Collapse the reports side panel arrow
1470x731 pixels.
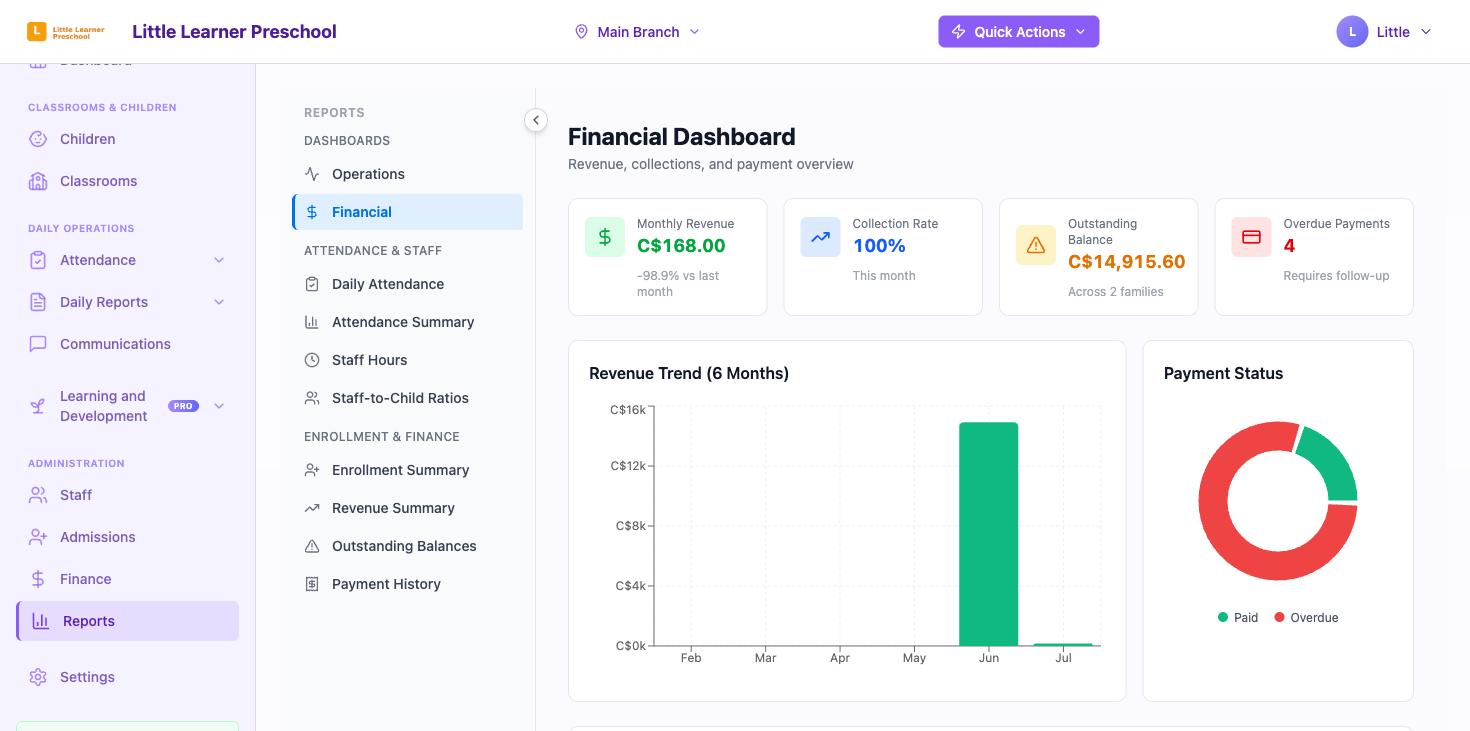click(536, 120)
